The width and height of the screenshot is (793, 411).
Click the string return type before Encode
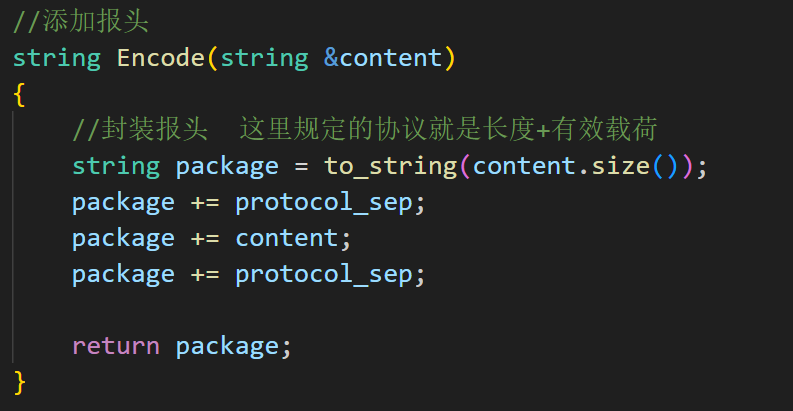tap(56, 57)
